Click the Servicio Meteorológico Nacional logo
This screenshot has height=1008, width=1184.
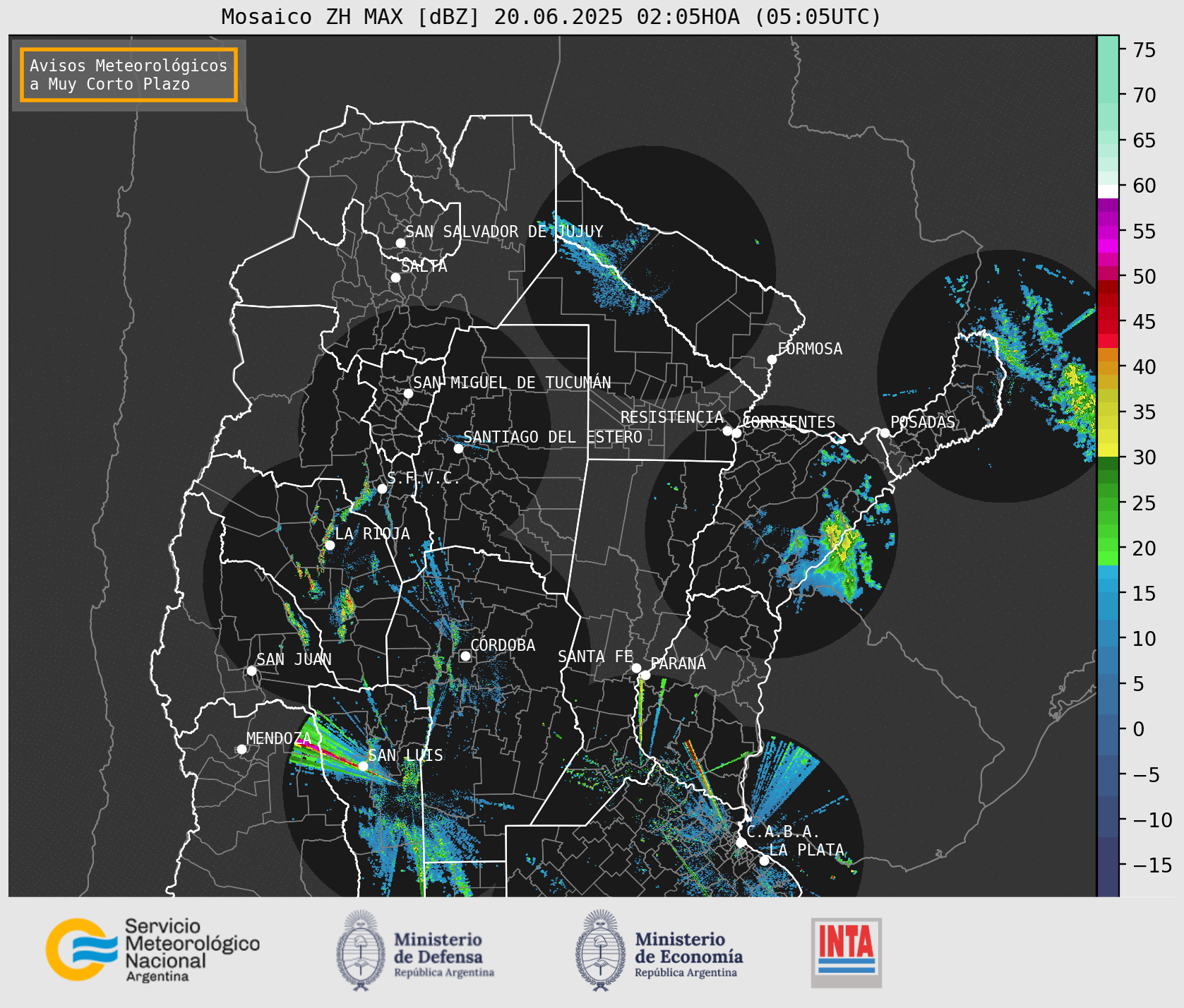[x=153, y=949]
